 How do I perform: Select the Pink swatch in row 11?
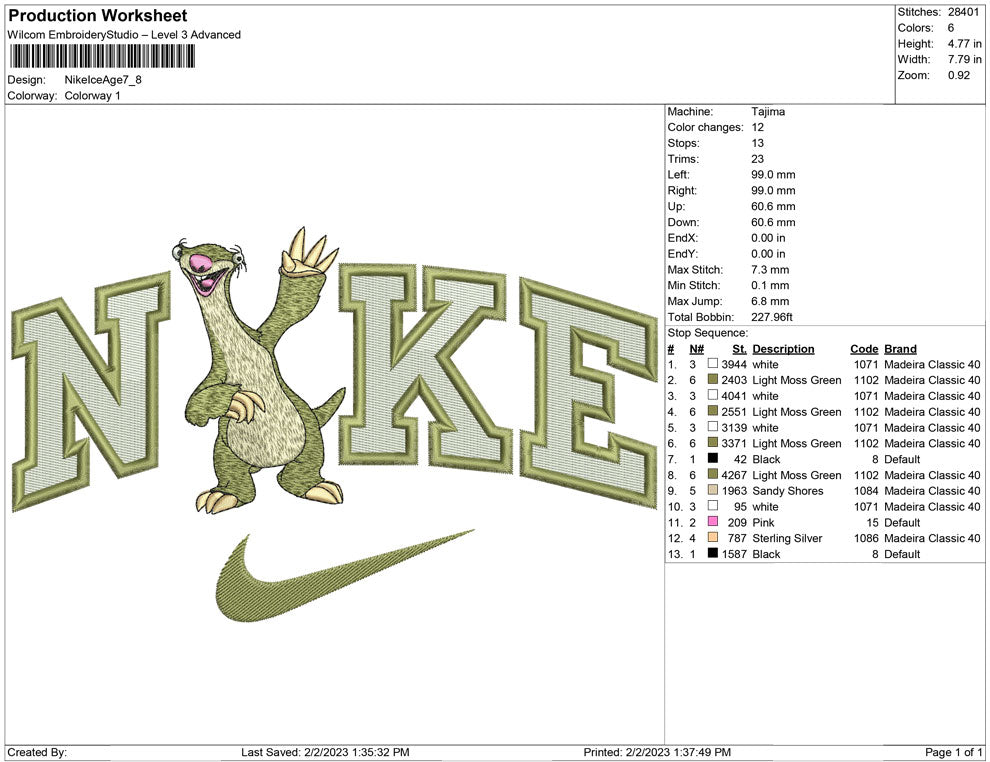[x=713, y=521]
